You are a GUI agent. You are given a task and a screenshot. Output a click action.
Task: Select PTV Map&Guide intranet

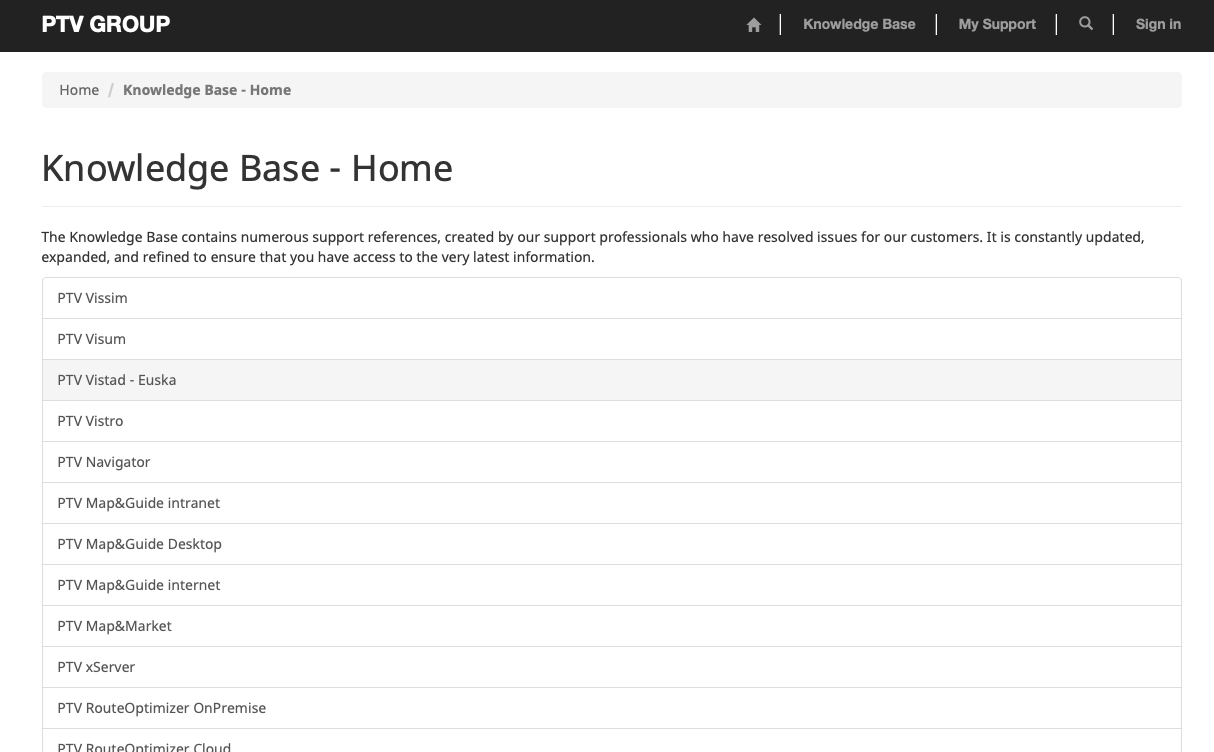tap(138, 503)
